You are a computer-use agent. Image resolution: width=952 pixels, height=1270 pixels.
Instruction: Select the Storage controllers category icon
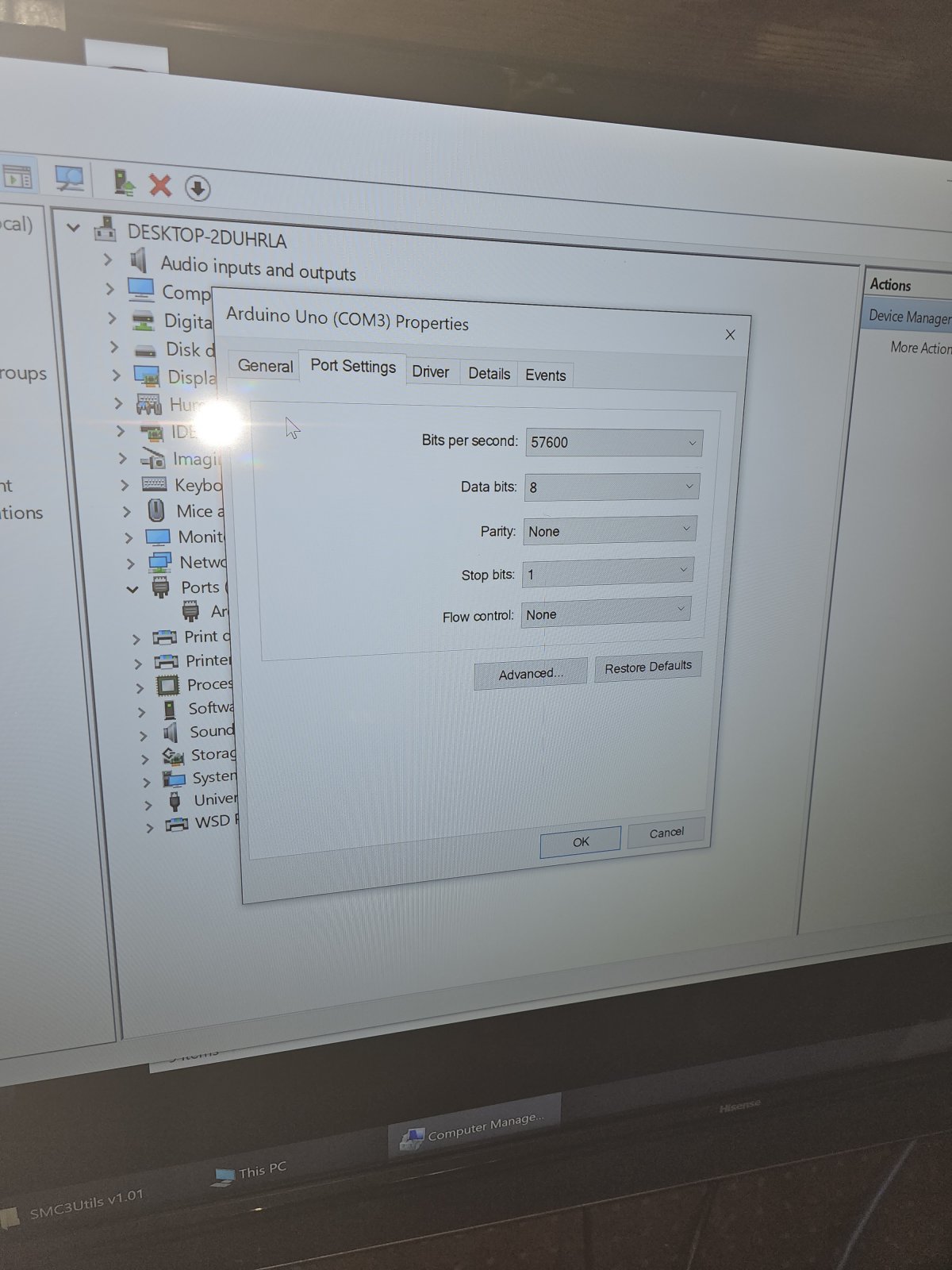point(173,755)
